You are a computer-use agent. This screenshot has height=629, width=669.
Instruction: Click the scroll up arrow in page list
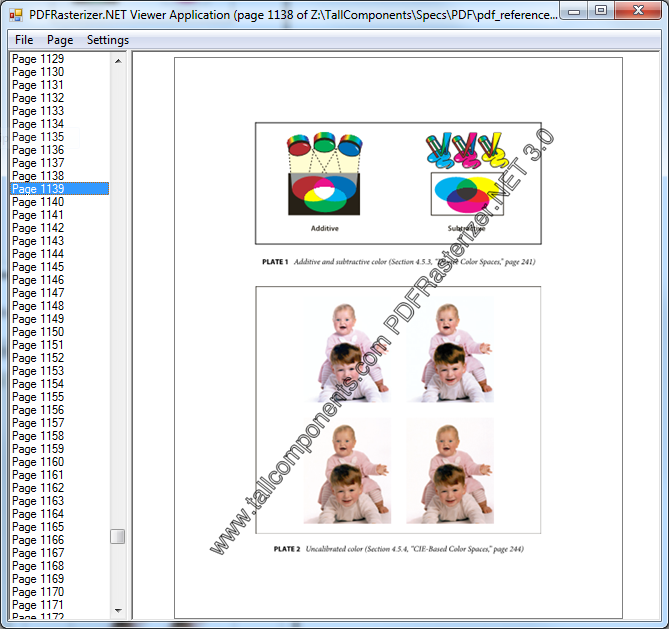pyautogui.click(x=118, y=61)
